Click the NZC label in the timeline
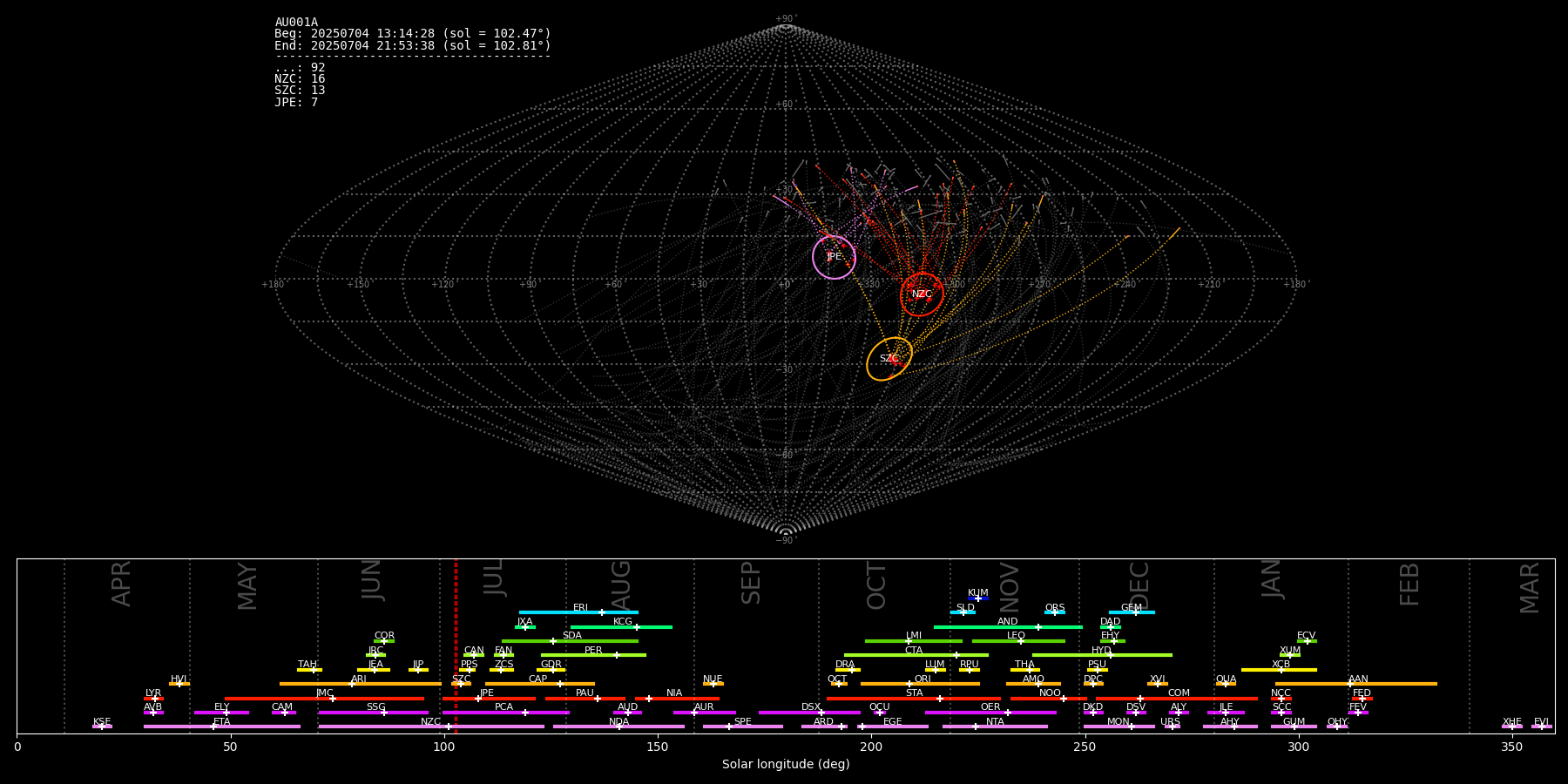The height and width of the screenshot is (784, 1568). 431,722
